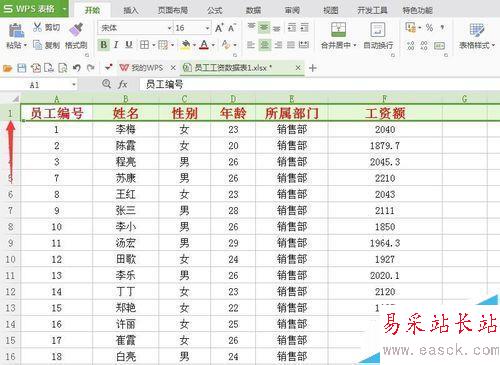Click the Wrap Text icon

tap(378, 30)
